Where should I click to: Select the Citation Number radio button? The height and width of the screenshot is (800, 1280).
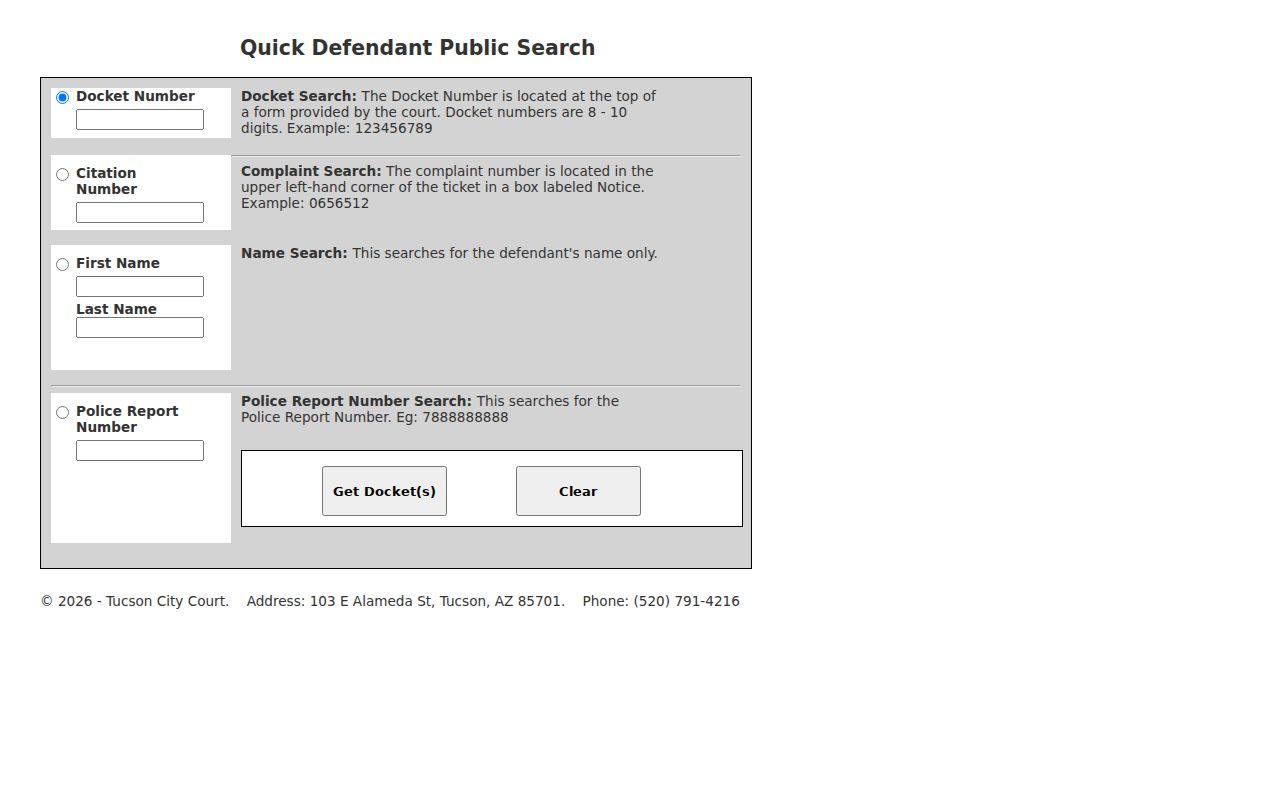[x=62, y=174]
